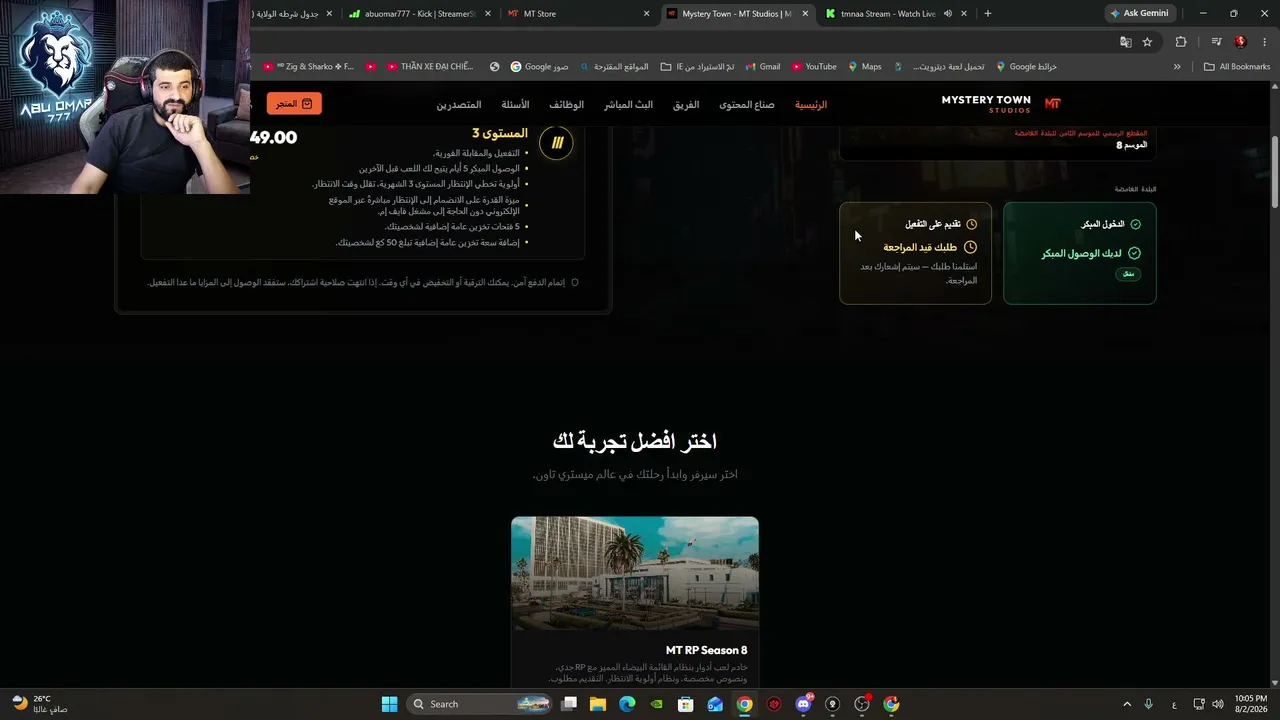Open صناع المحتوى navigation item
The image size is (1280, 720).
tap(747, 105)
